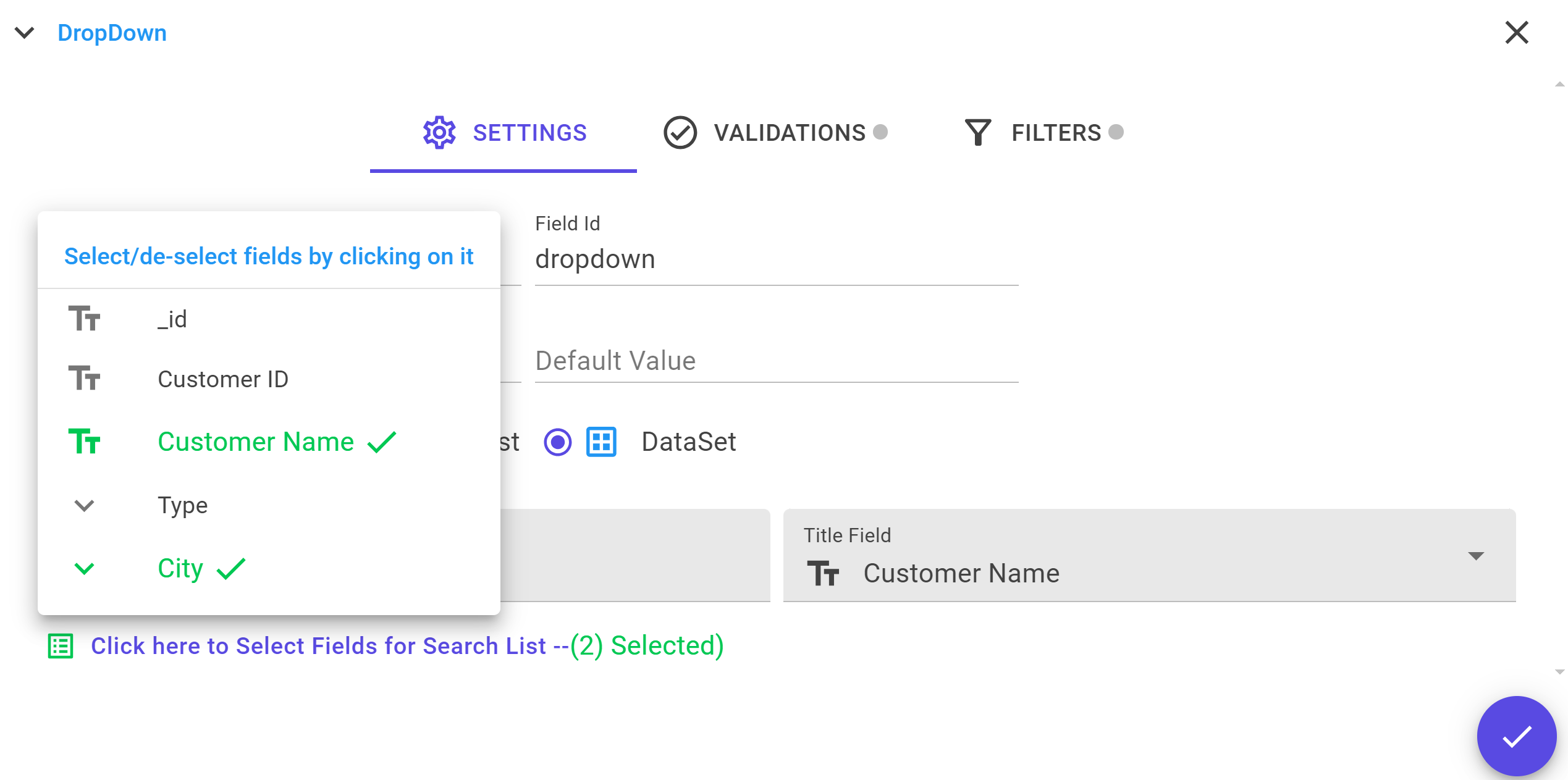The height and width of the screenshot is (780, 1568).
Task: Click the 'Select/de-select fields by clicking on it' heading
Action: 269,256
